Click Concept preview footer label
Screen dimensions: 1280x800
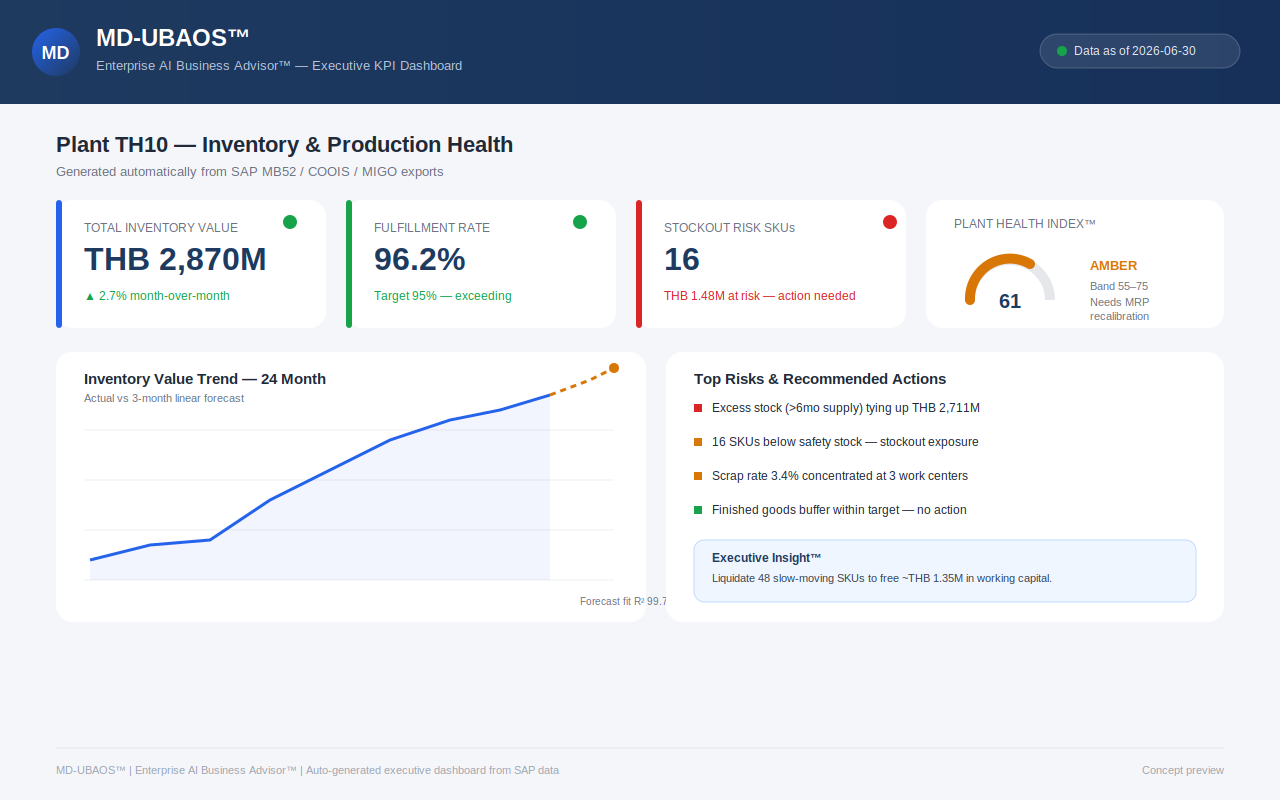1183,770
